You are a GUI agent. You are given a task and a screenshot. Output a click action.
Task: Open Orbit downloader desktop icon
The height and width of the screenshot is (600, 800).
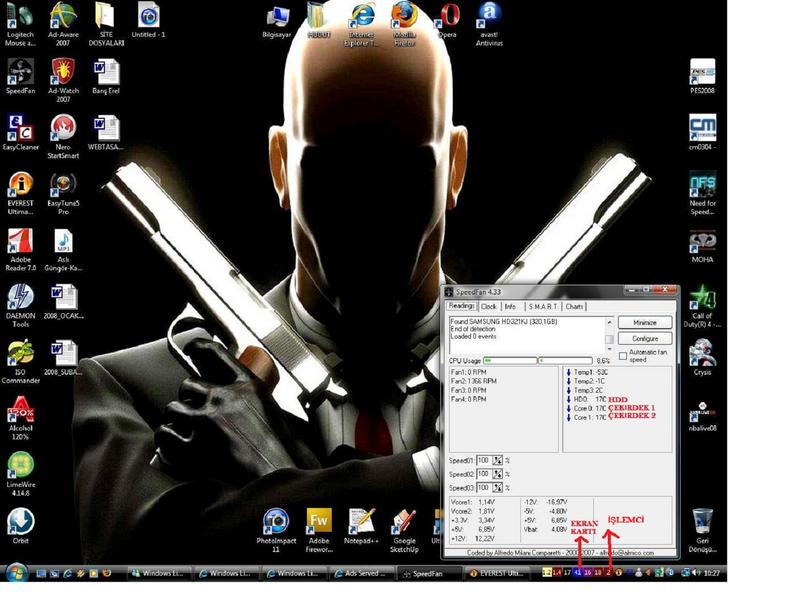coord(20,526)
